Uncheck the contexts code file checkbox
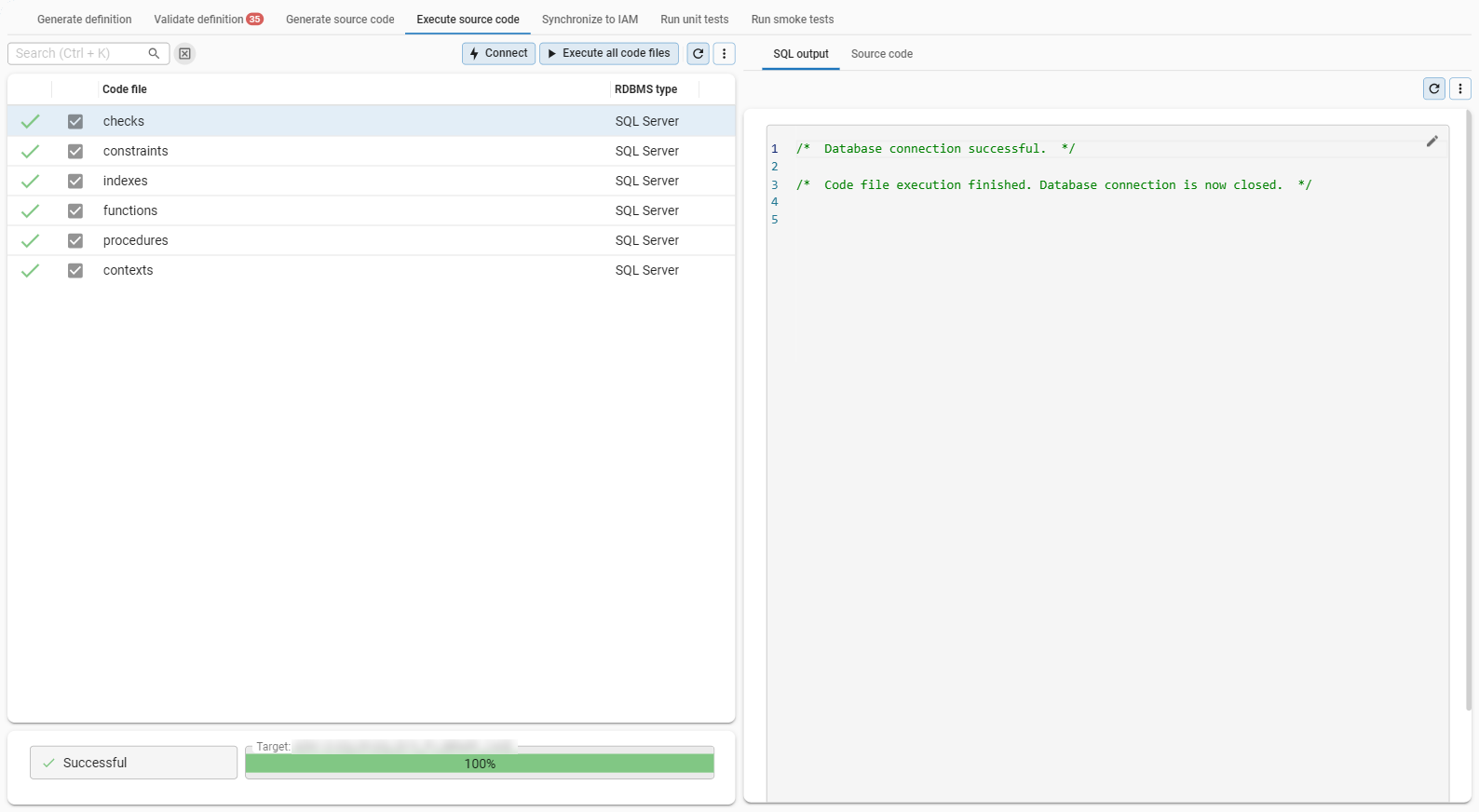Viewport: 1479px width, 812px height. 75,270
